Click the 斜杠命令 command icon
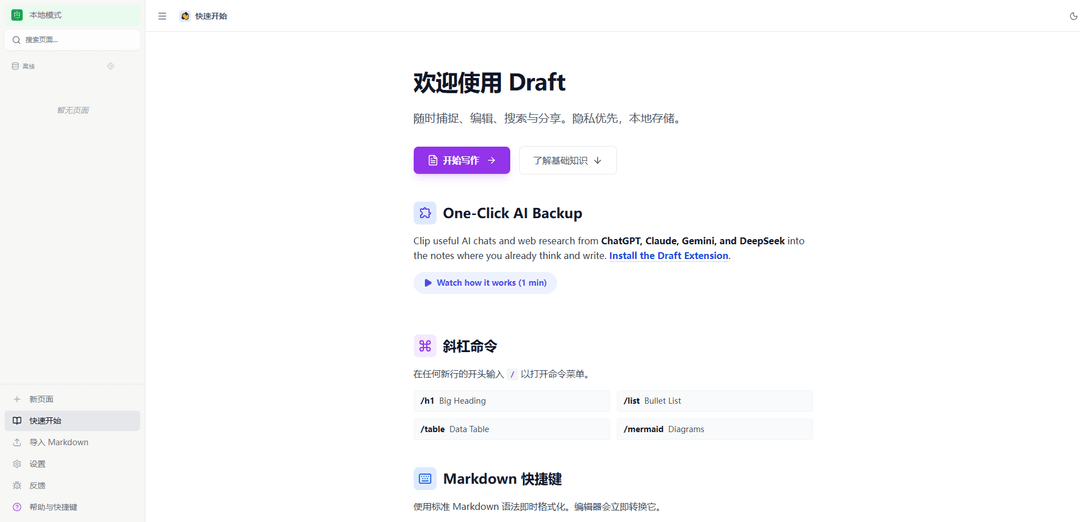Image resolution: width=1080 pixels, height=522 pixels. pyautogui.click(x=425, y=346)
